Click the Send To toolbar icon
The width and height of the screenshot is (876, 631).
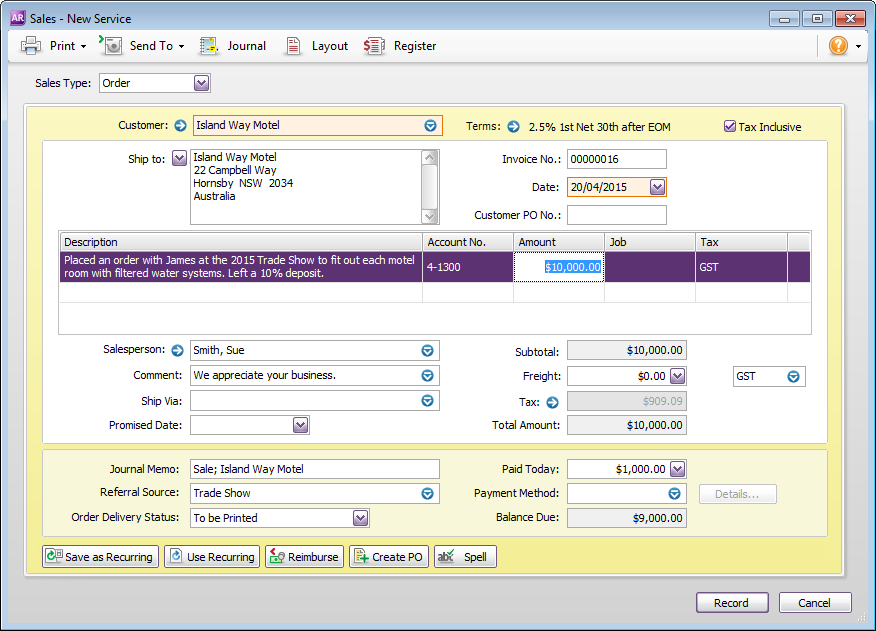(113, 46)
